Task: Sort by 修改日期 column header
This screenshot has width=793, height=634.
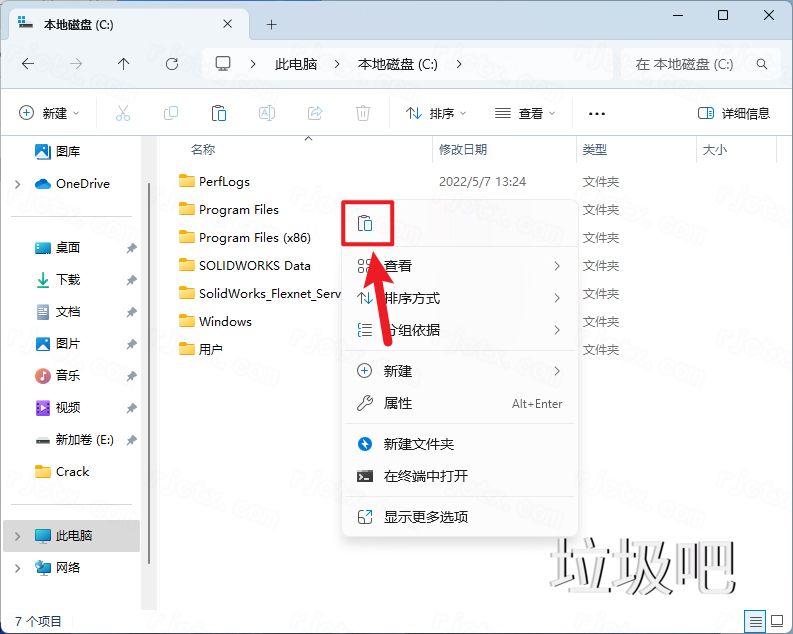Action: click(x=463, y=149)
